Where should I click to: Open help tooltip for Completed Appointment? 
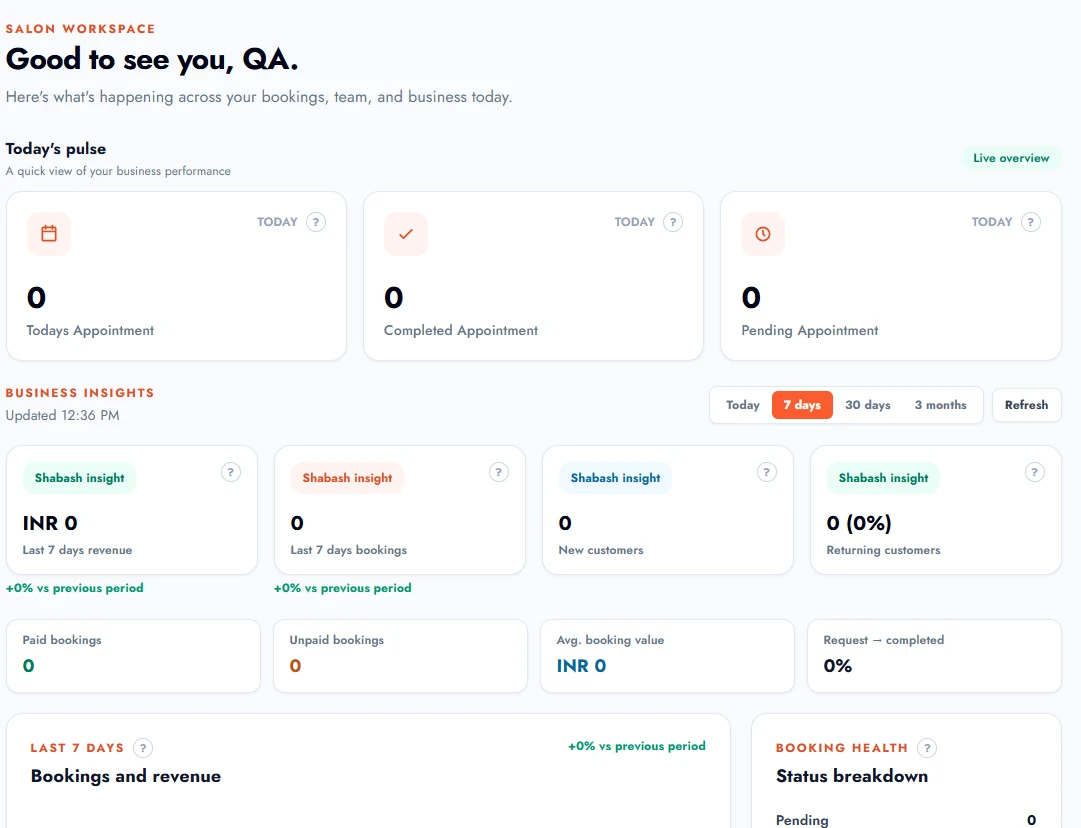673,222
